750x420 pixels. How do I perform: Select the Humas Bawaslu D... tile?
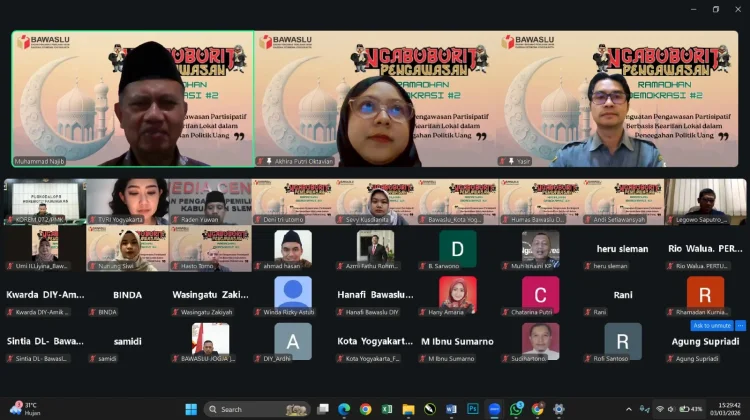click(540, 202)
